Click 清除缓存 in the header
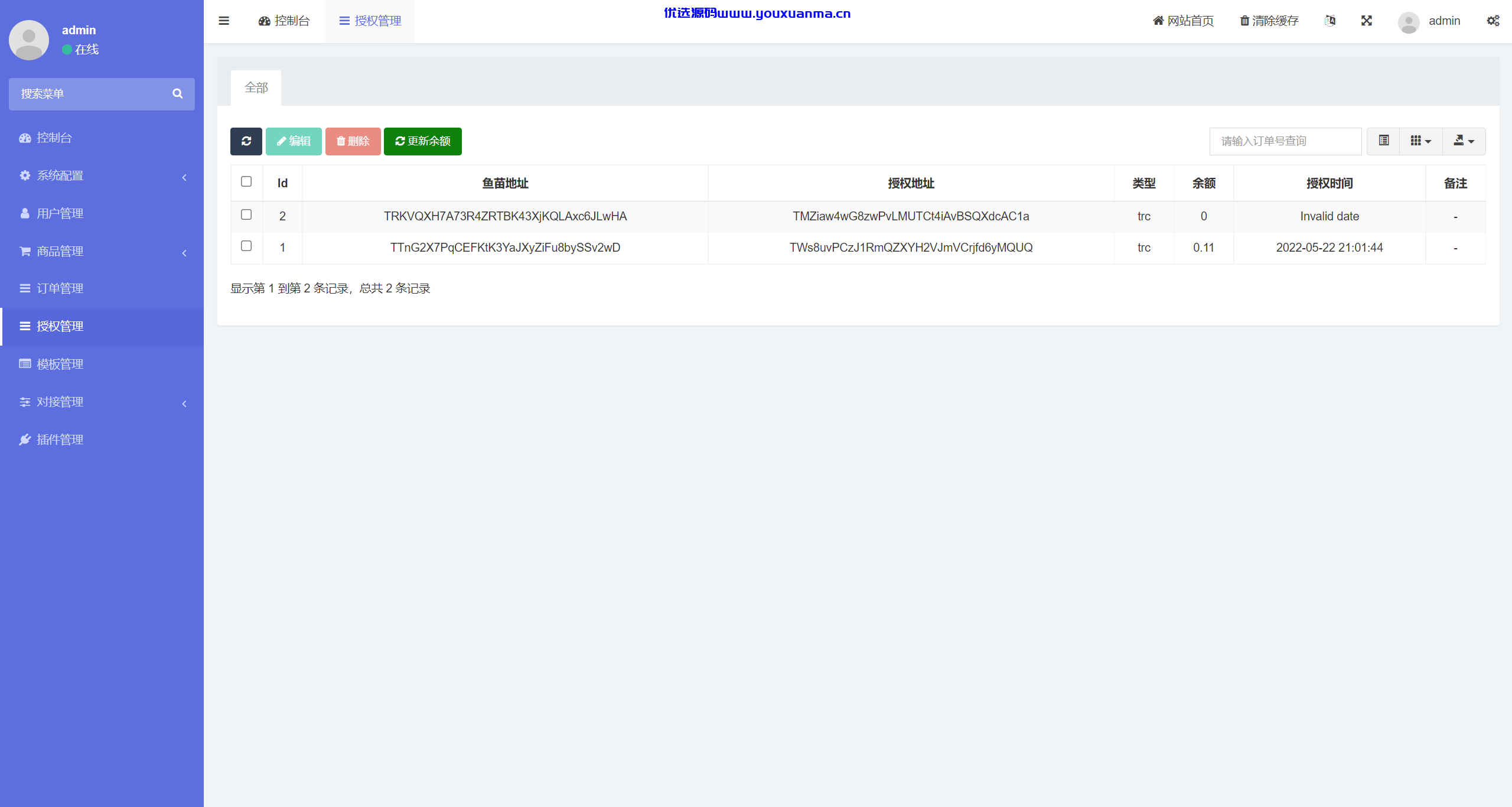Image resolution: width=1512 pixels, height=807 pixels. click(1269, 21)
